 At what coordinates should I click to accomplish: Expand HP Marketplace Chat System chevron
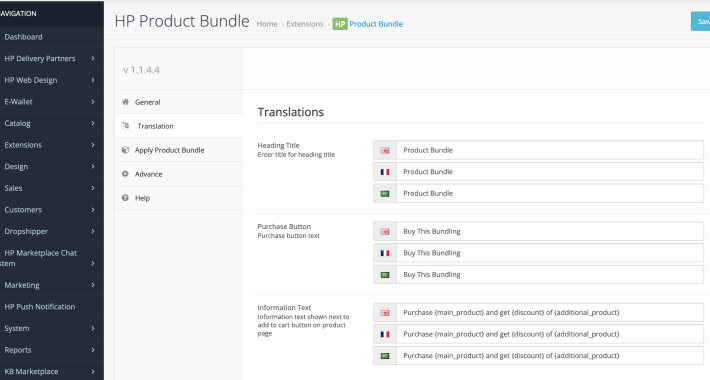click(x=93, y=264)
